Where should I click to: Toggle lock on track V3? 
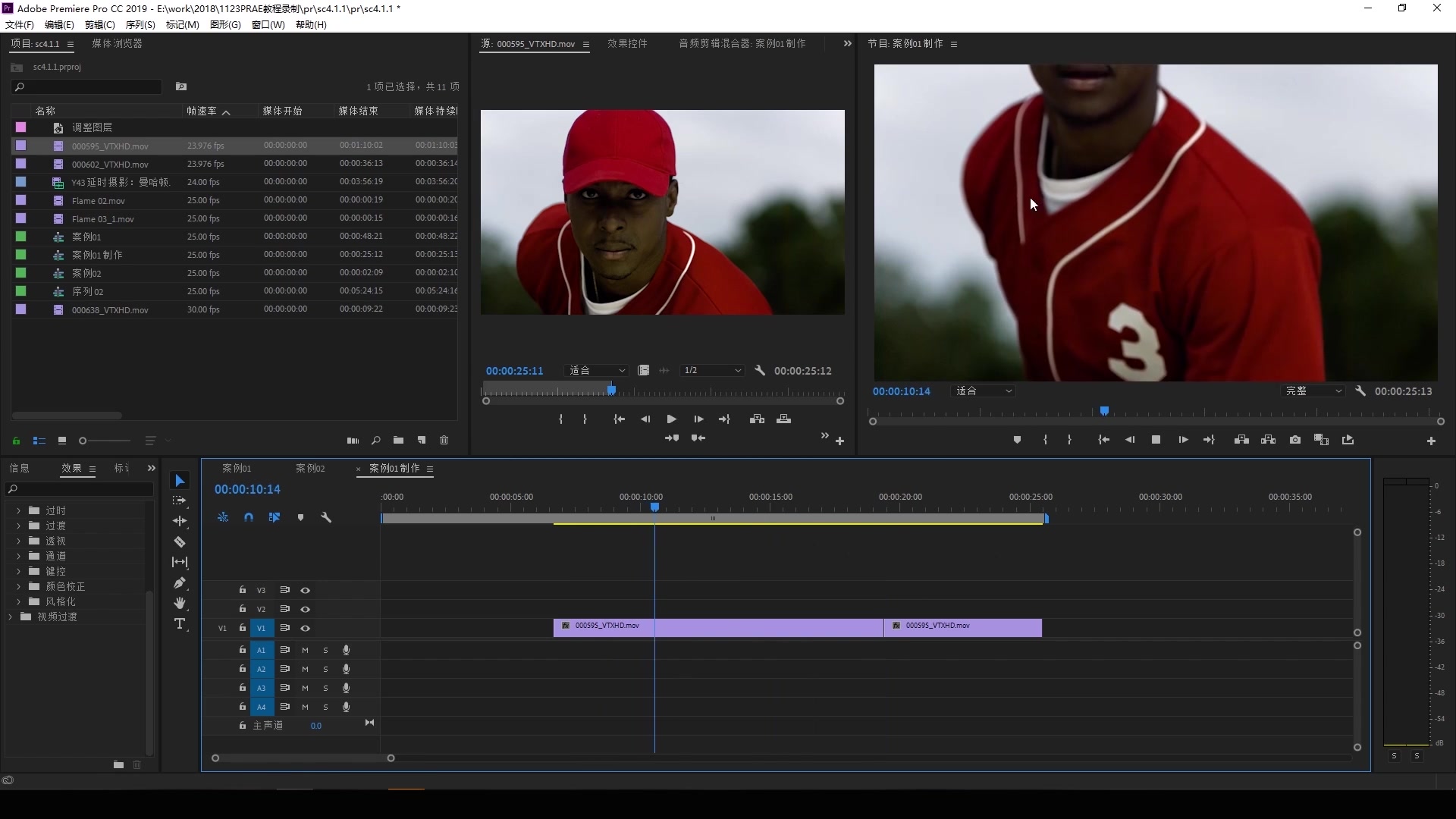tap(243, 590)
